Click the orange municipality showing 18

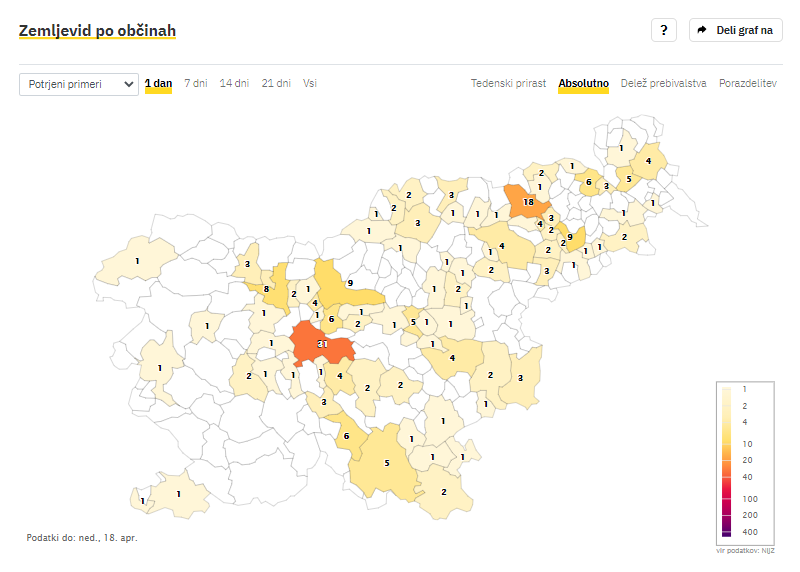click(x=527, y=201)
